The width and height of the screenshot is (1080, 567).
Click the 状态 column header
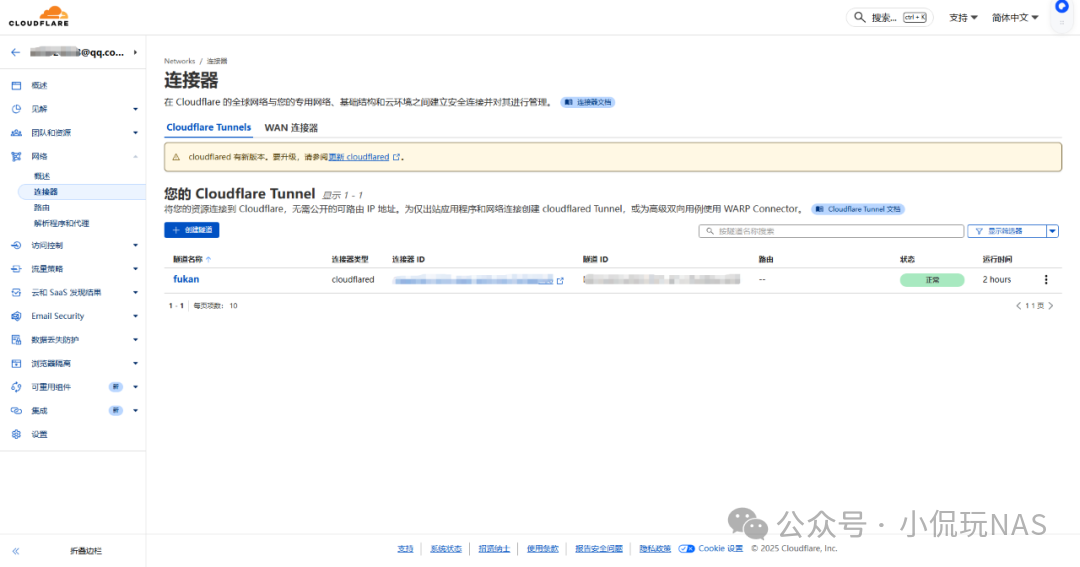[x=907, y=260]
